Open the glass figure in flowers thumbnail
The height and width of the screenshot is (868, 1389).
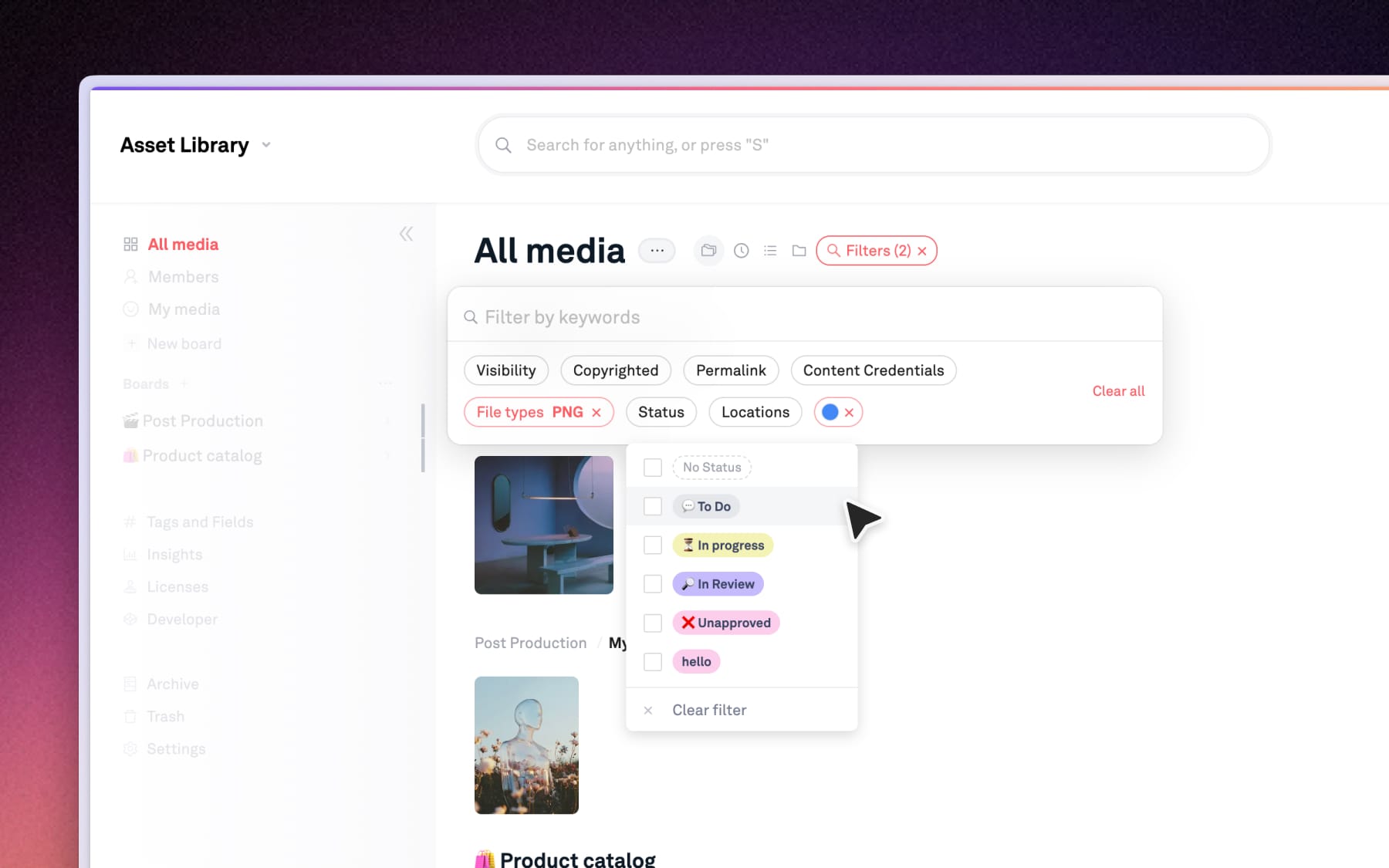tap(526, 745)
